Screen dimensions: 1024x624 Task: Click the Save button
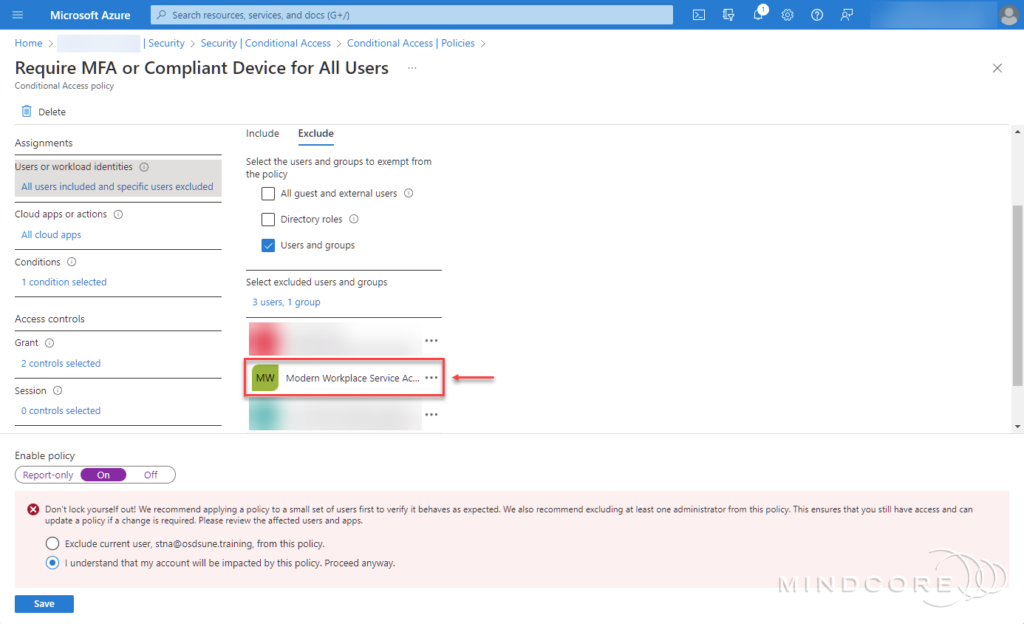pyautogui.click(x=43, y=603)
